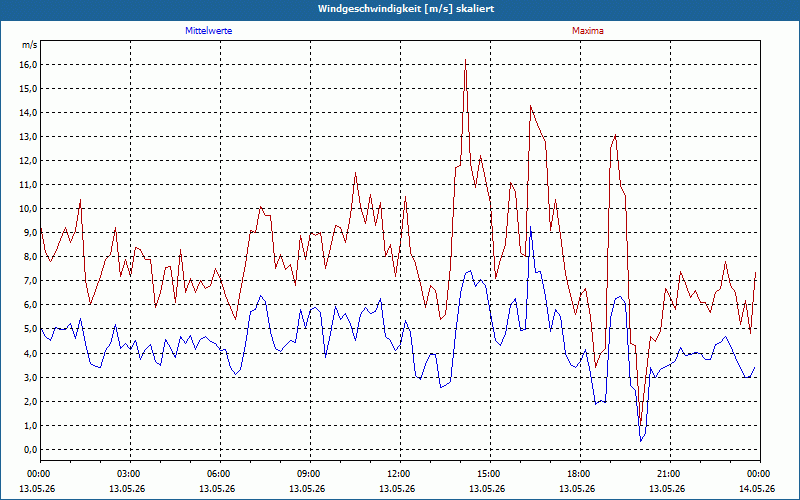This screenshot has width=800, height=500.
Task: Click the '16,0' y-axis value
Action: 28,64
